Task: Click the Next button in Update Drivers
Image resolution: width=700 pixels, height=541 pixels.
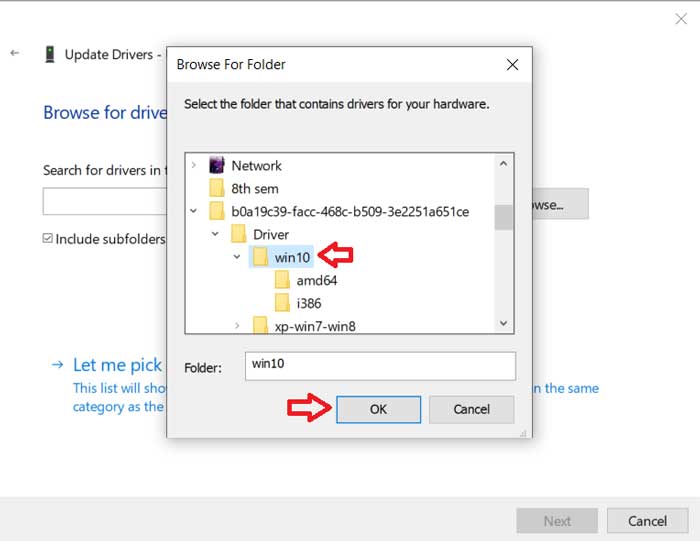Action: (x=557, y=521)
